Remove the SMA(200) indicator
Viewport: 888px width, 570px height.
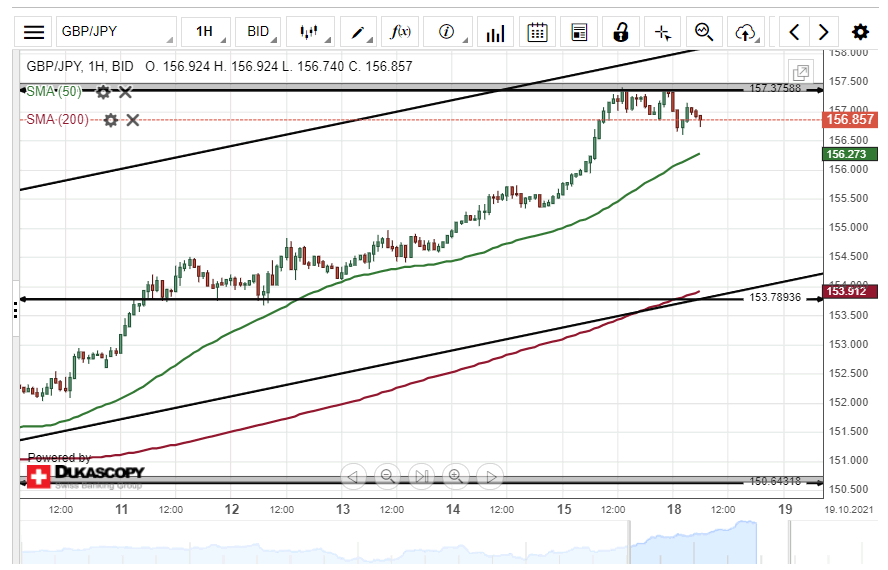133,120
